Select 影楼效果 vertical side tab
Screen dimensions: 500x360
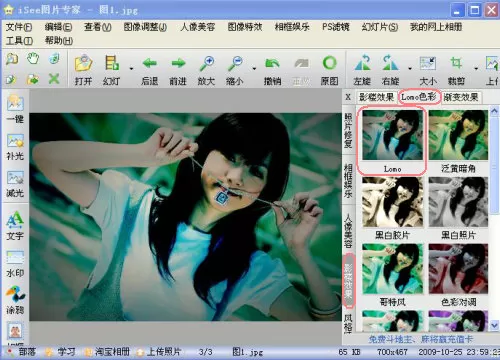349,280
